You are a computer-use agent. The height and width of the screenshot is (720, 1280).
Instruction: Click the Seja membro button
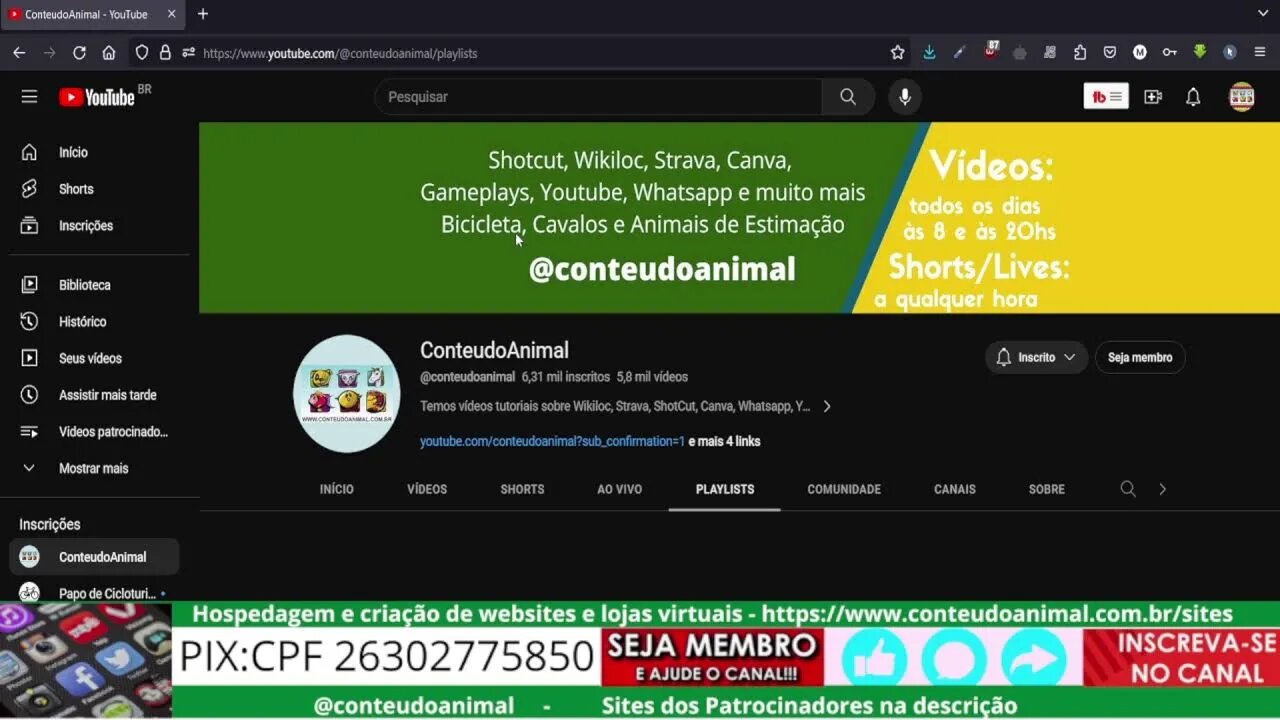(x=1140, y=357)
